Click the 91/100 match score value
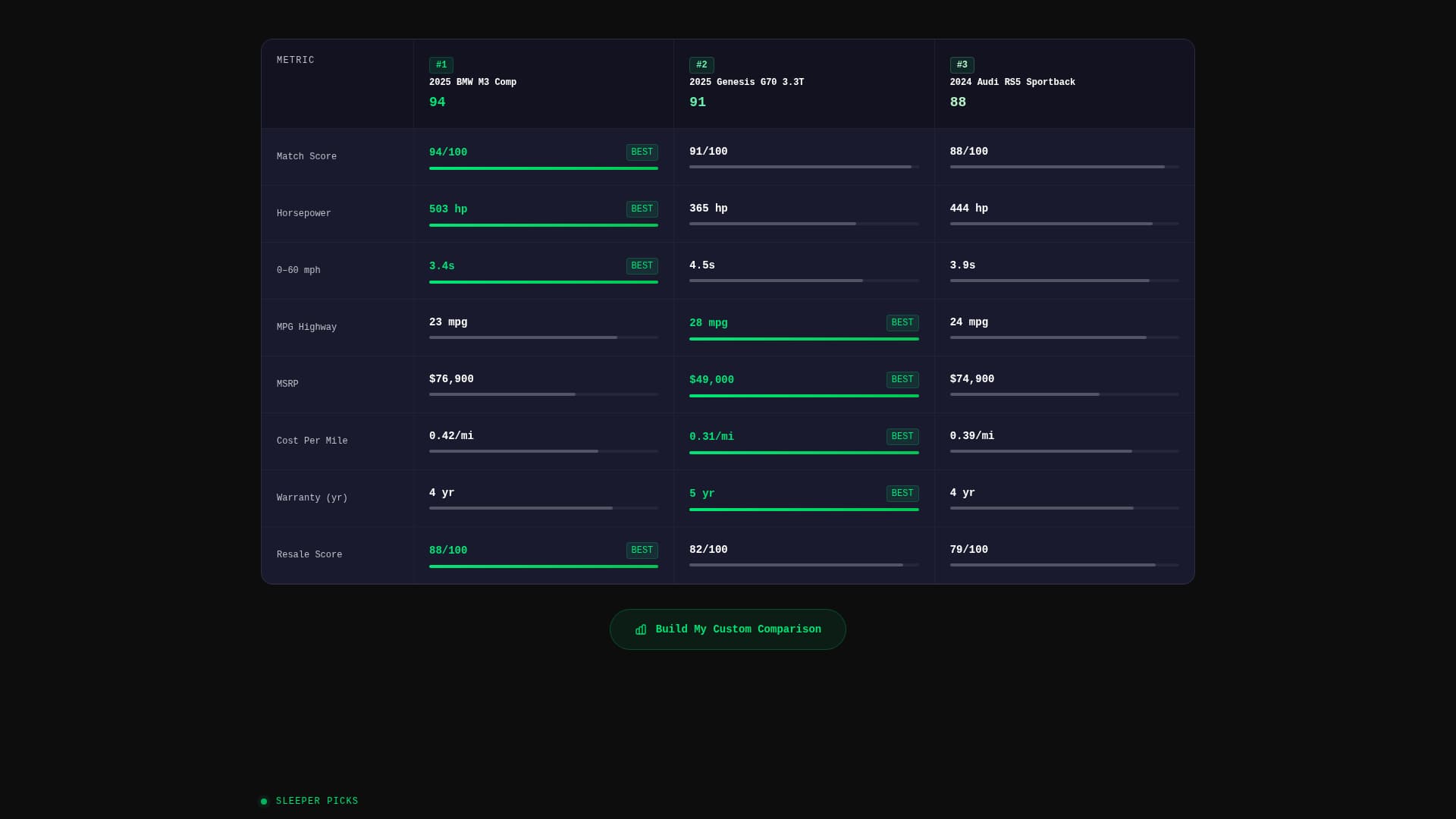 click(708, 152)
